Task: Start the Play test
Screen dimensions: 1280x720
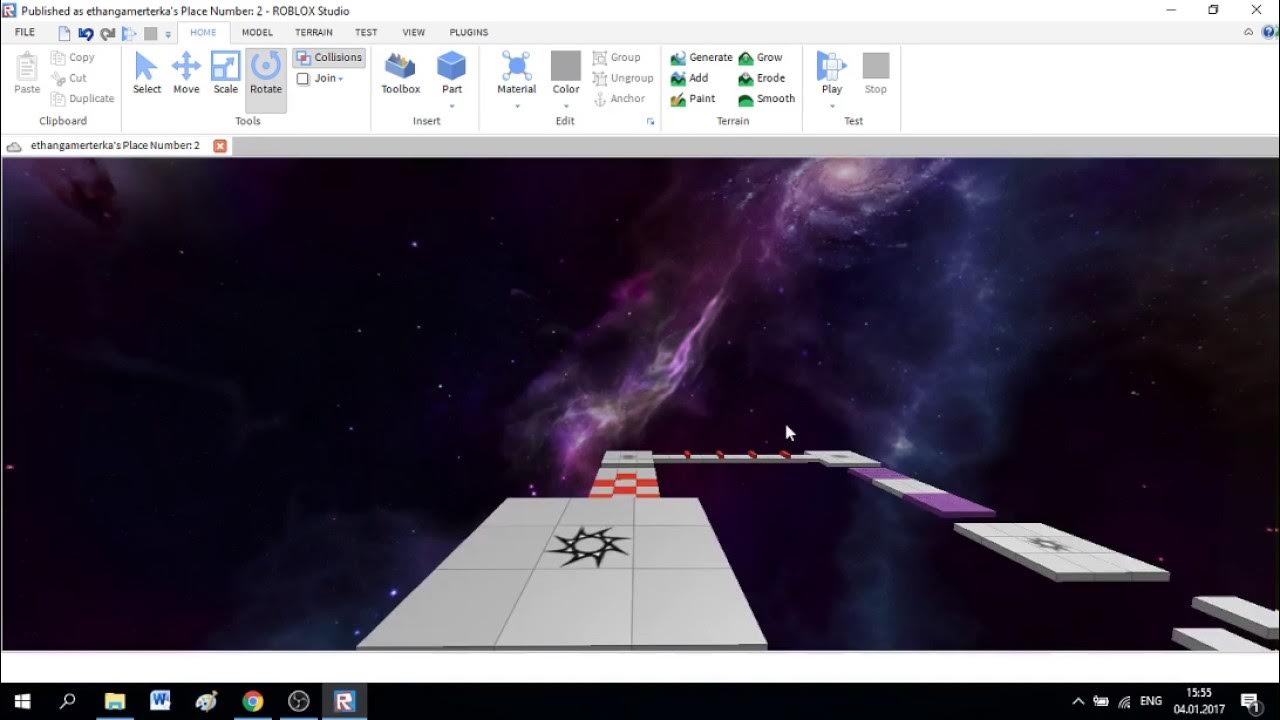Action: [x=832, y=73]
